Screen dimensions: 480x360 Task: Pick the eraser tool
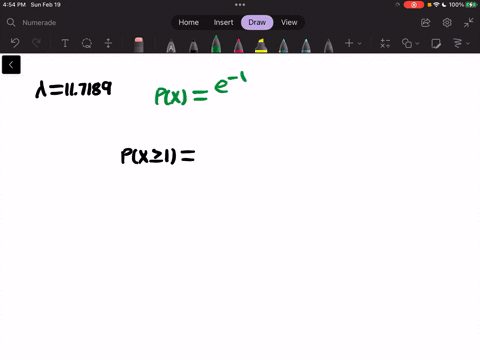click(x=139, y=44)
